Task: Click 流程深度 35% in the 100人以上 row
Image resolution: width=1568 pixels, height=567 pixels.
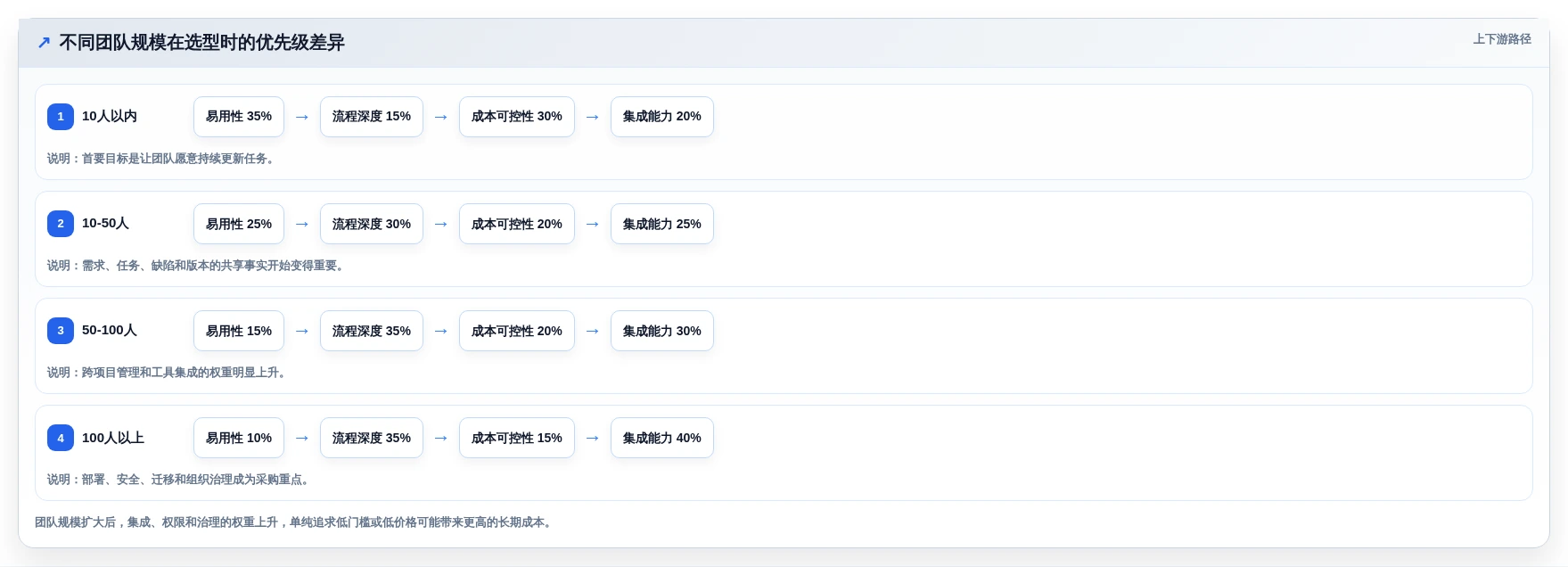Action: point(372,438)
